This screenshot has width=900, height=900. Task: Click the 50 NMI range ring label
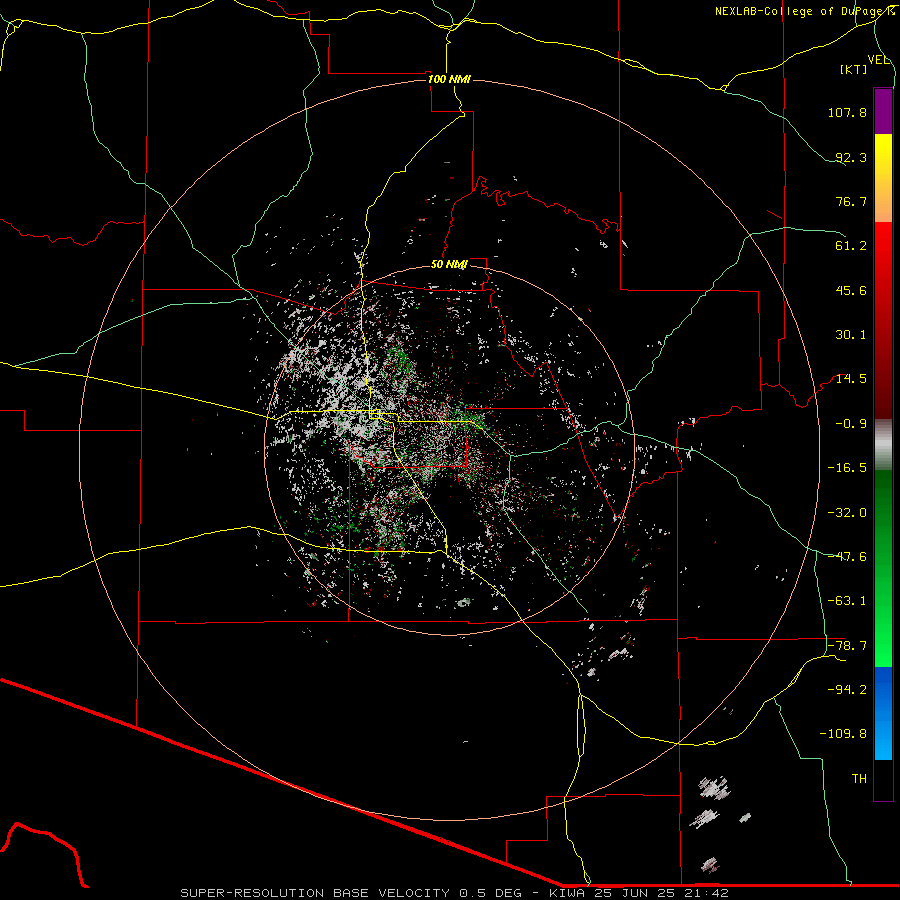(x=449, y=264)
